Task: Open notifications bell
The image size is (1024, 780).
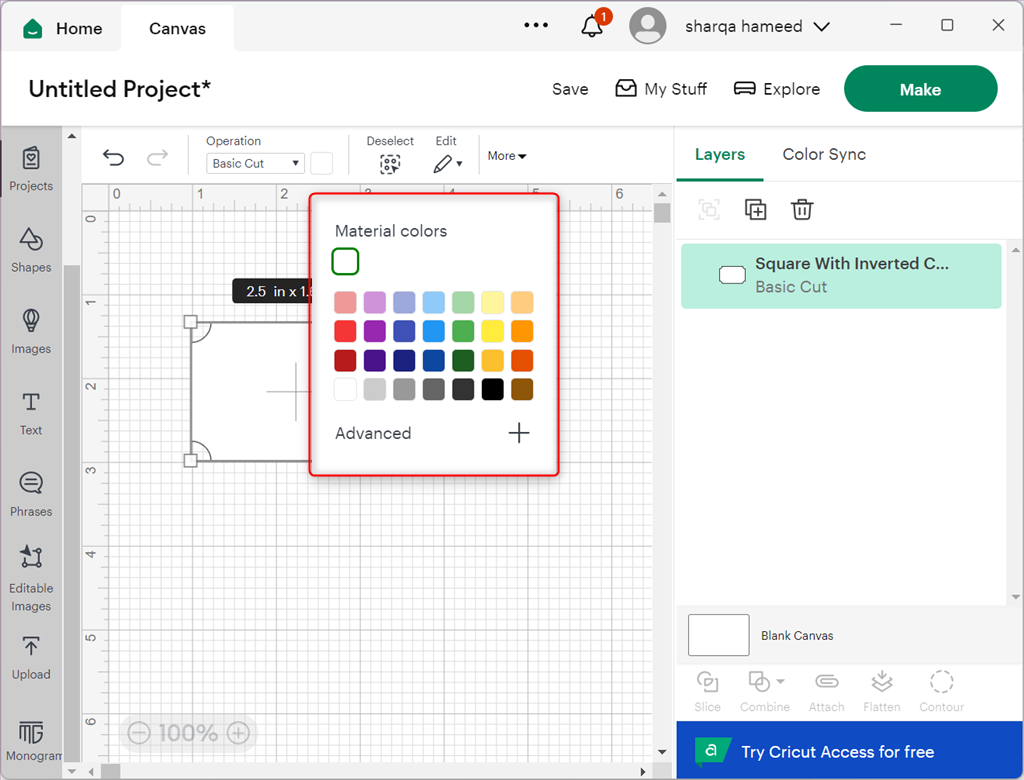Action: [x=593, y=25]
